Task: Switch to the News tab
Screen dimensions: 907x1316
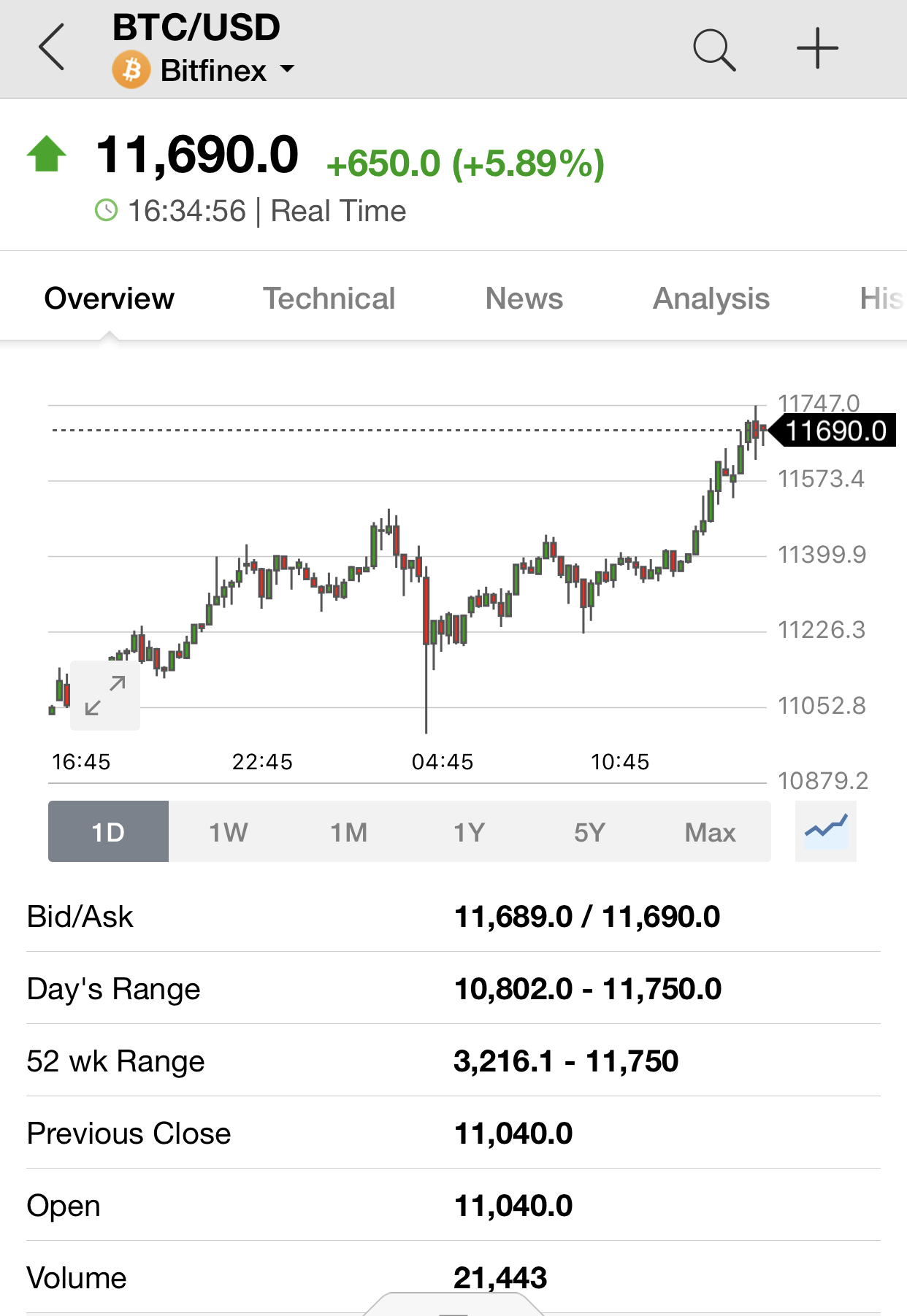Action: pyautogui.click(x=524, y=298)
